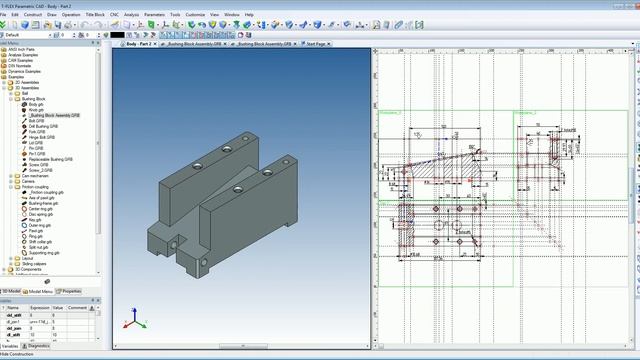Click the paperclip links icon
640x360 pixels.
[398, 25]
